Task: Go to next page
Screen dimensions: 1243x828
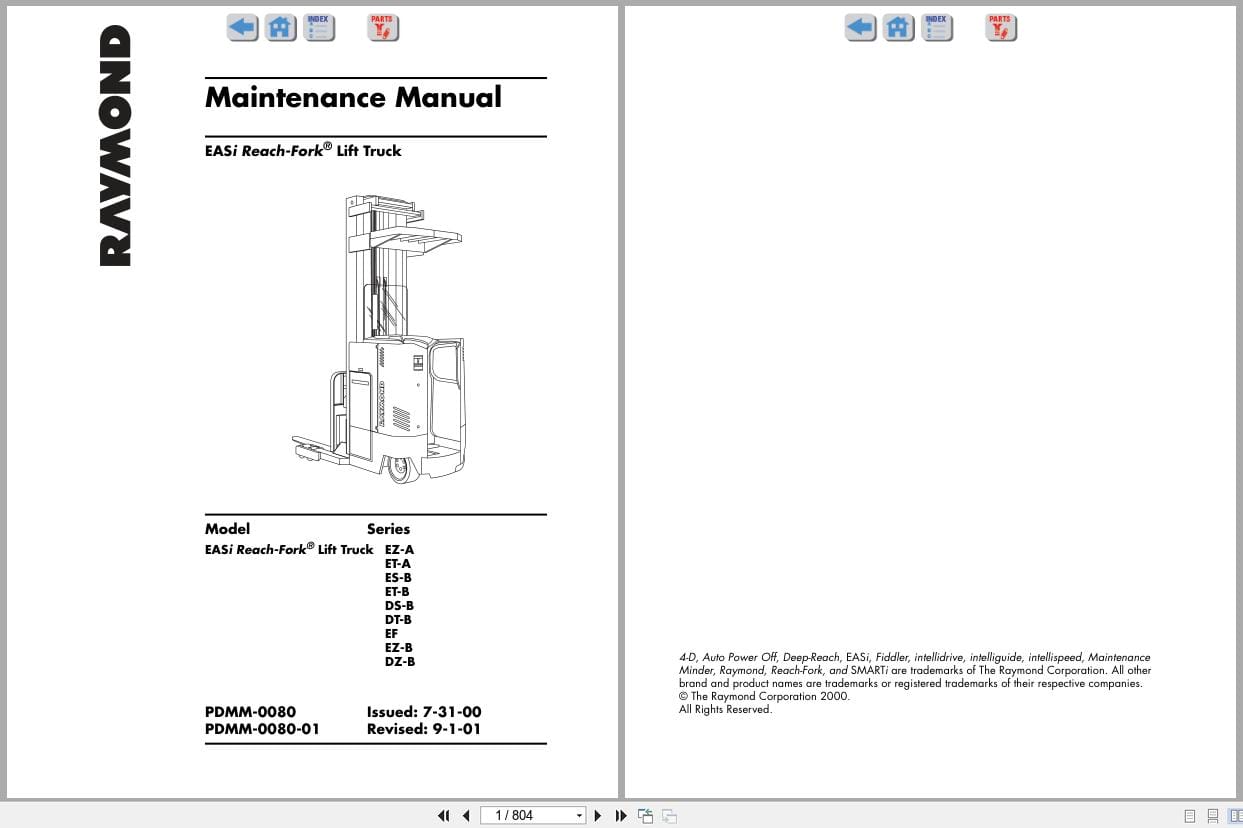Action: (x=598, y=816)
